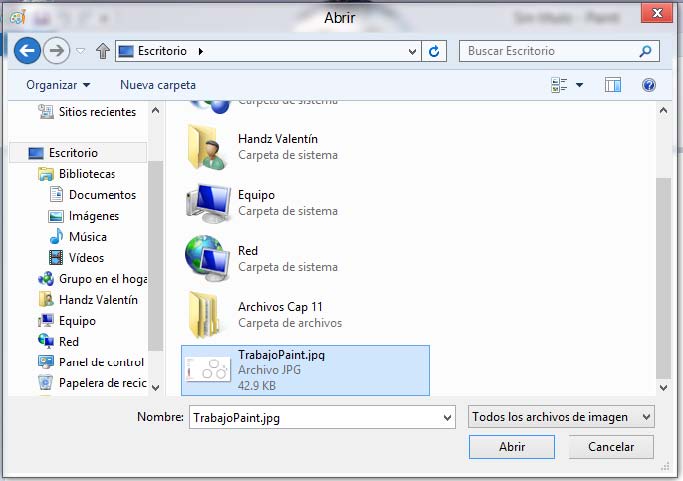Click the Up one level arrow

tap(102, 51)
